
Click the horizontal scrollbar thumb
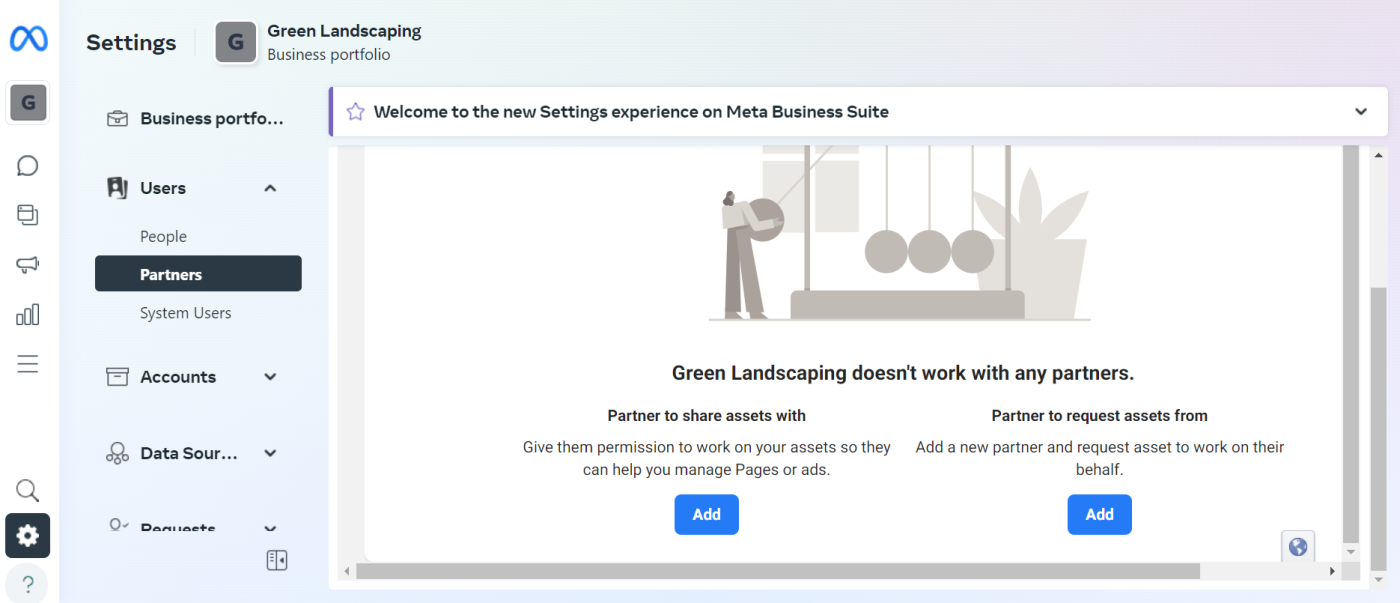pyautogui.click(x=777, y=571)
